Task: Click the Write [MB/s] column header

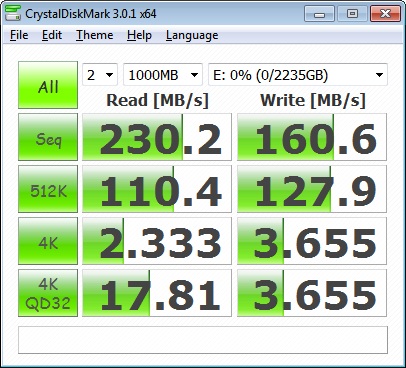Action: pyautogui.click(x=312, y=100)
